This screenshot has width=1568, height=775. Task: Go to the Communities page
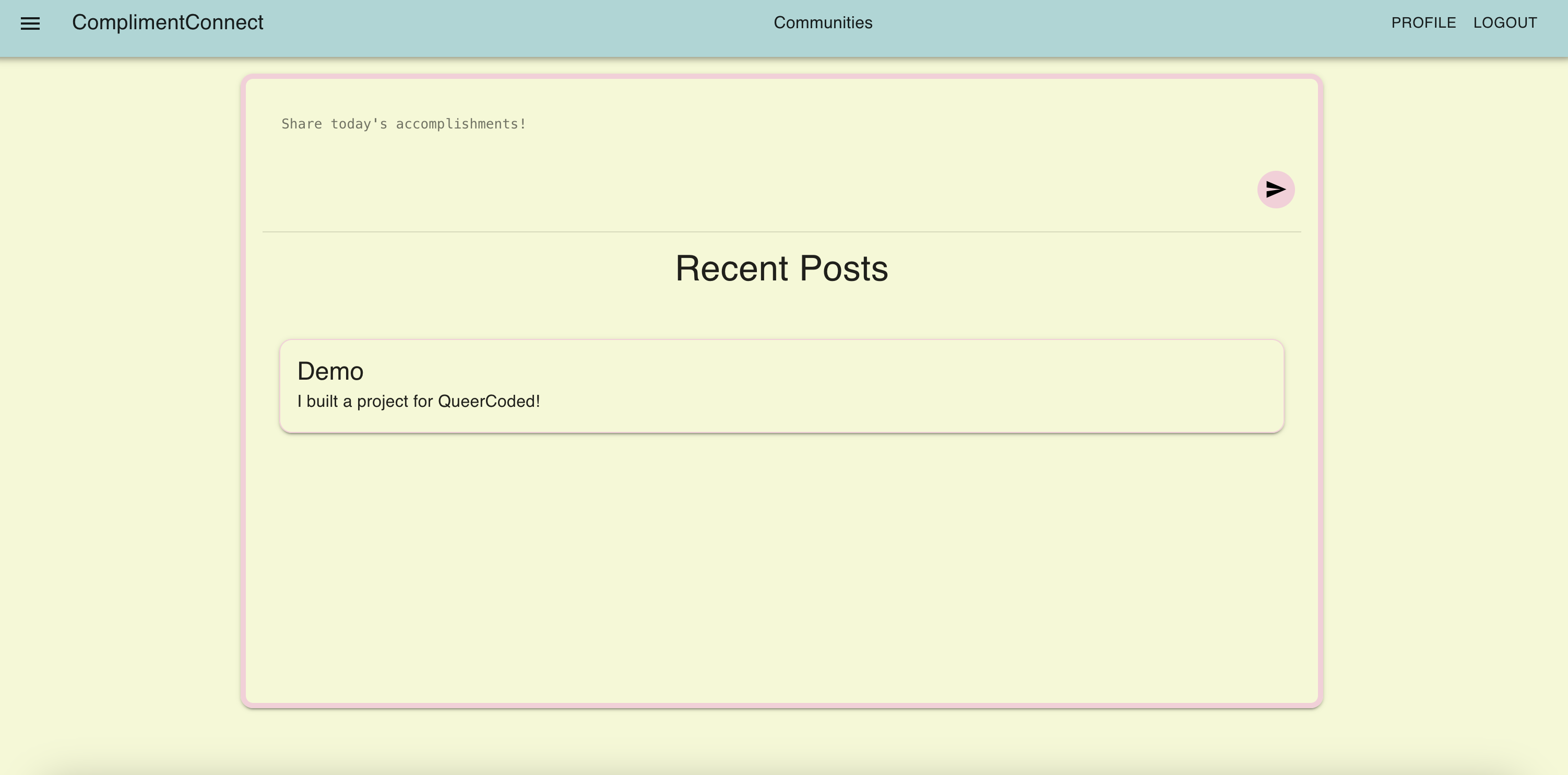822,22
